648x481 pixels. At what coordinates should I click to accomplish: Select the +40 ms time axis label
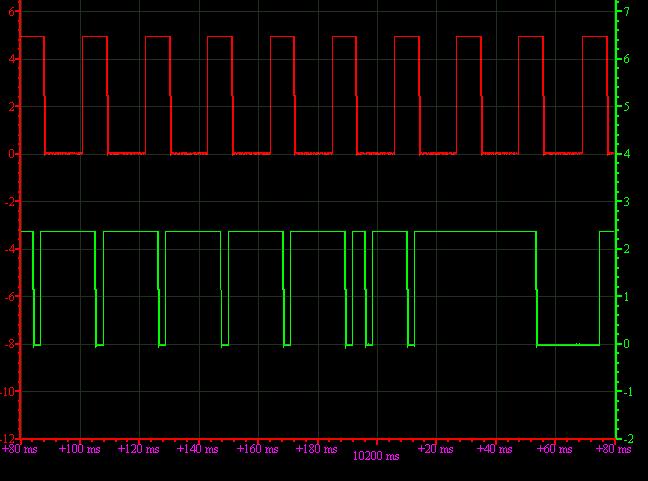(494, 450)
